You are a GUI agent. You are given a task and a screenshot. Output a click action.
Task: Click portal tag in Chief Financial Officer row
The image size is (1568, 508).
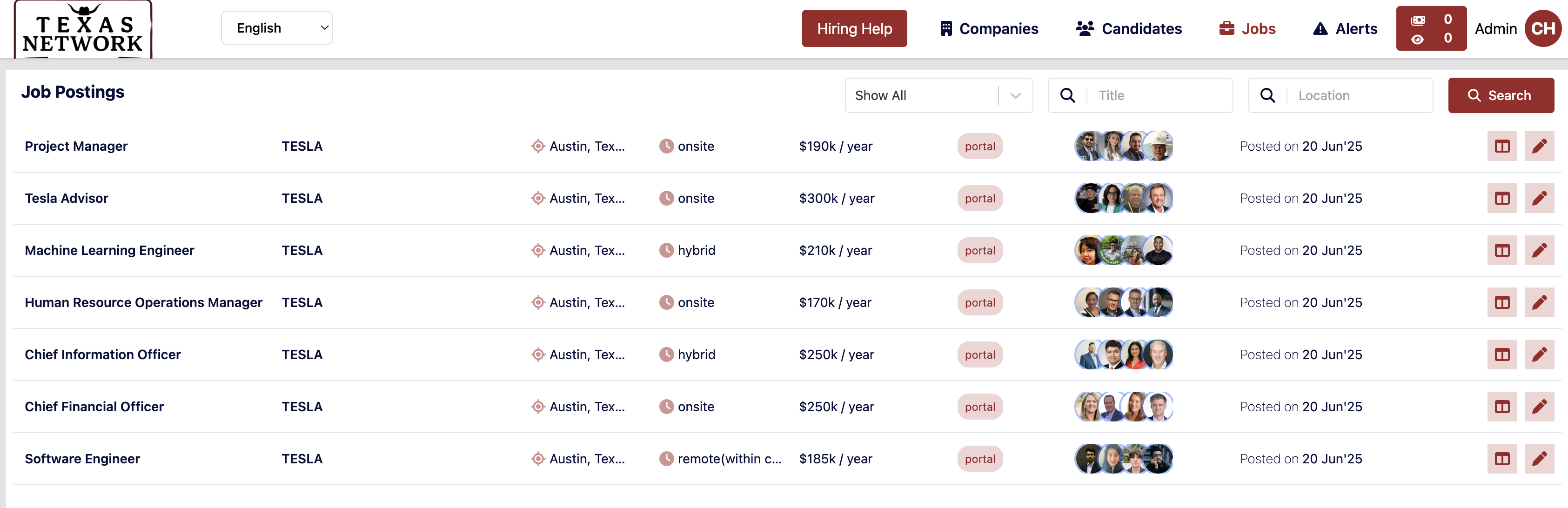click(979, 407)
